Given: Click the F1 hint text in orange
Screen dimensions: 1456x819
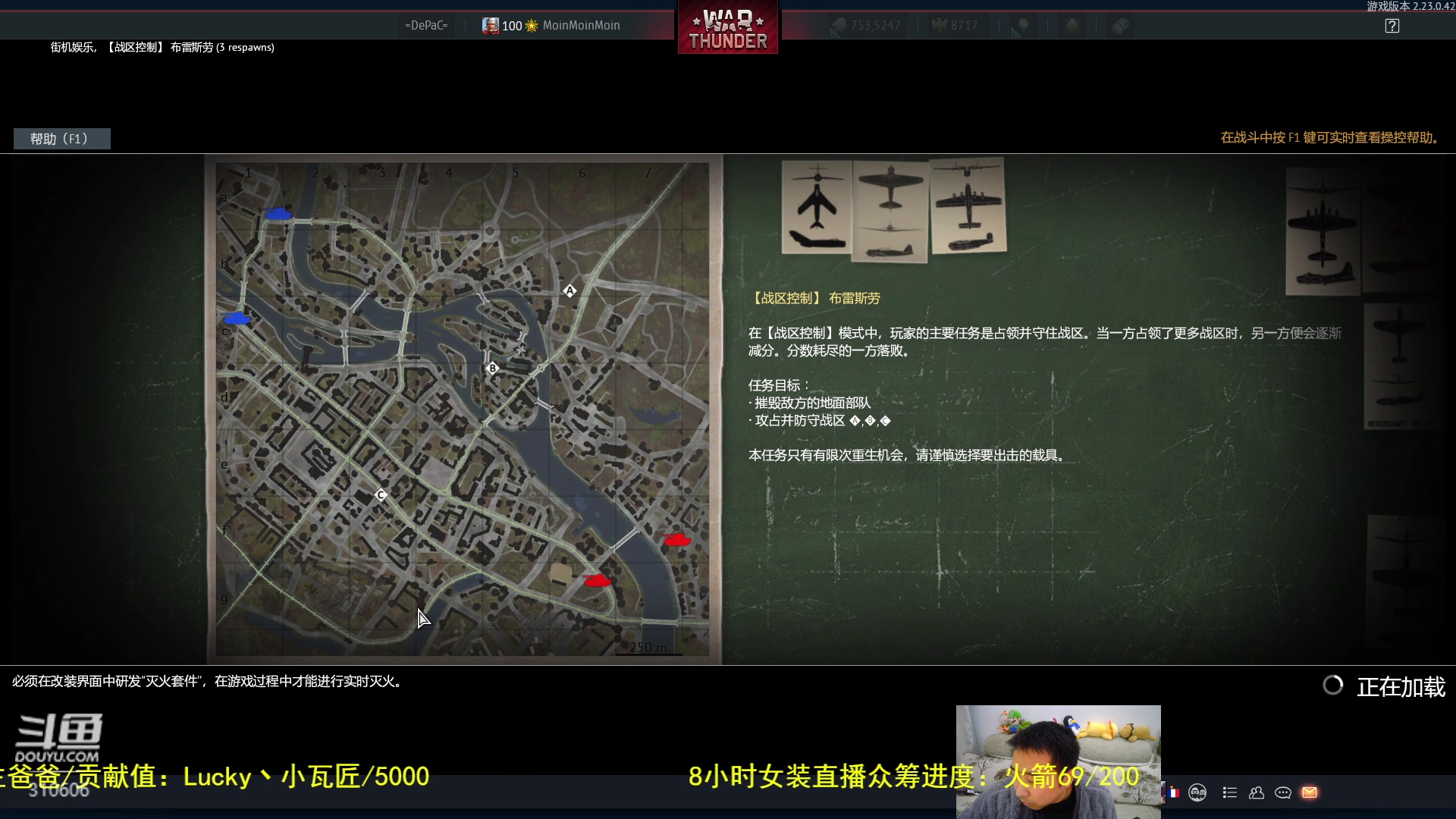Looking at the screenshot, I should (1329, 137).
